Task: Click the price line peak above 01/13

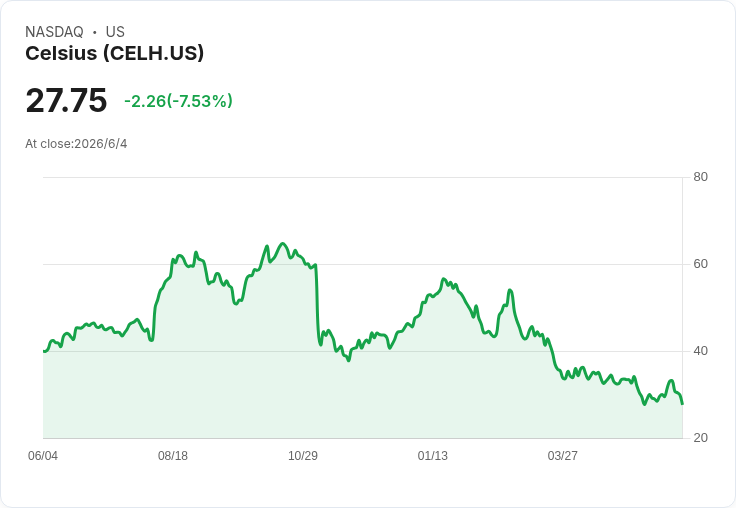Action: 443,279
